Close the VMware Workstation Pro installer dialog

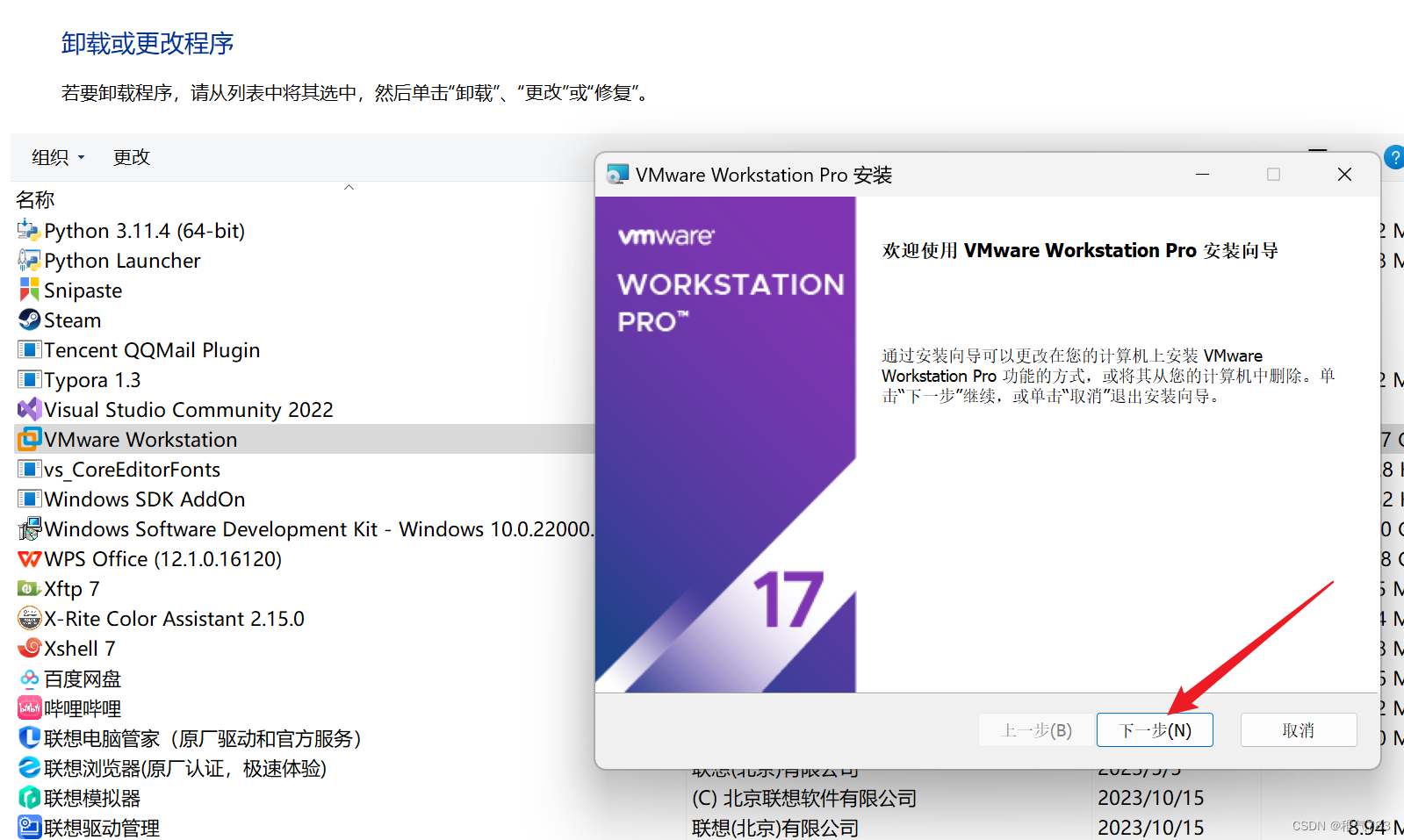[1344, 175]
